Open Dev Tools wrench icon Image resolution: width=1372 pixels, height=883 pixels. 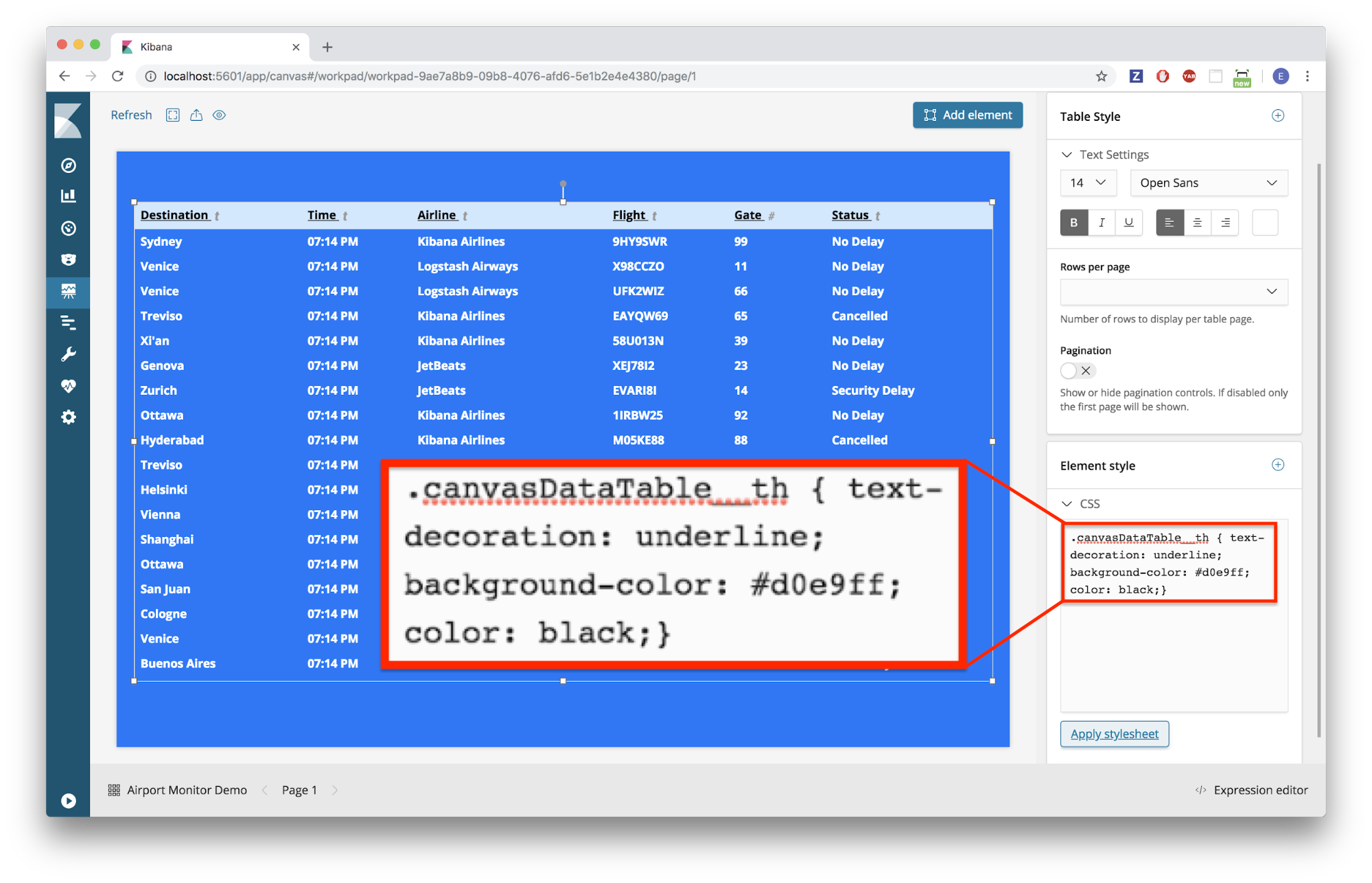coord(68,354)
